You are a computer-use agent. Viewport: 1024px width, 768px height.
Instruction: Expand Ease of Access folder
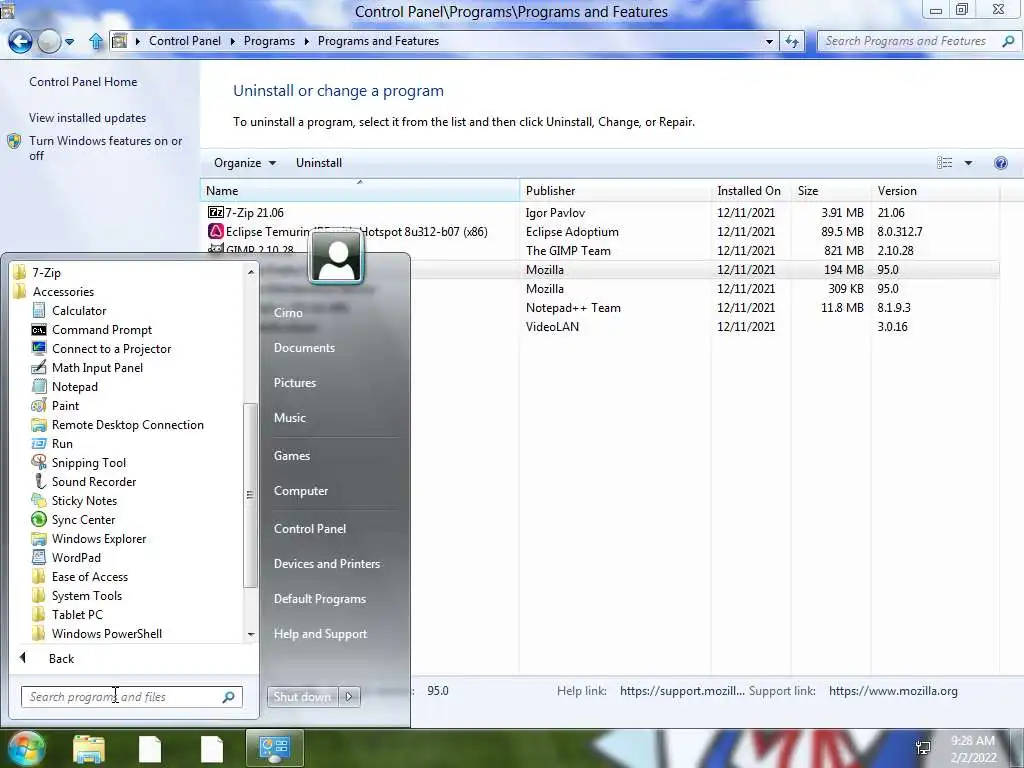89,577
